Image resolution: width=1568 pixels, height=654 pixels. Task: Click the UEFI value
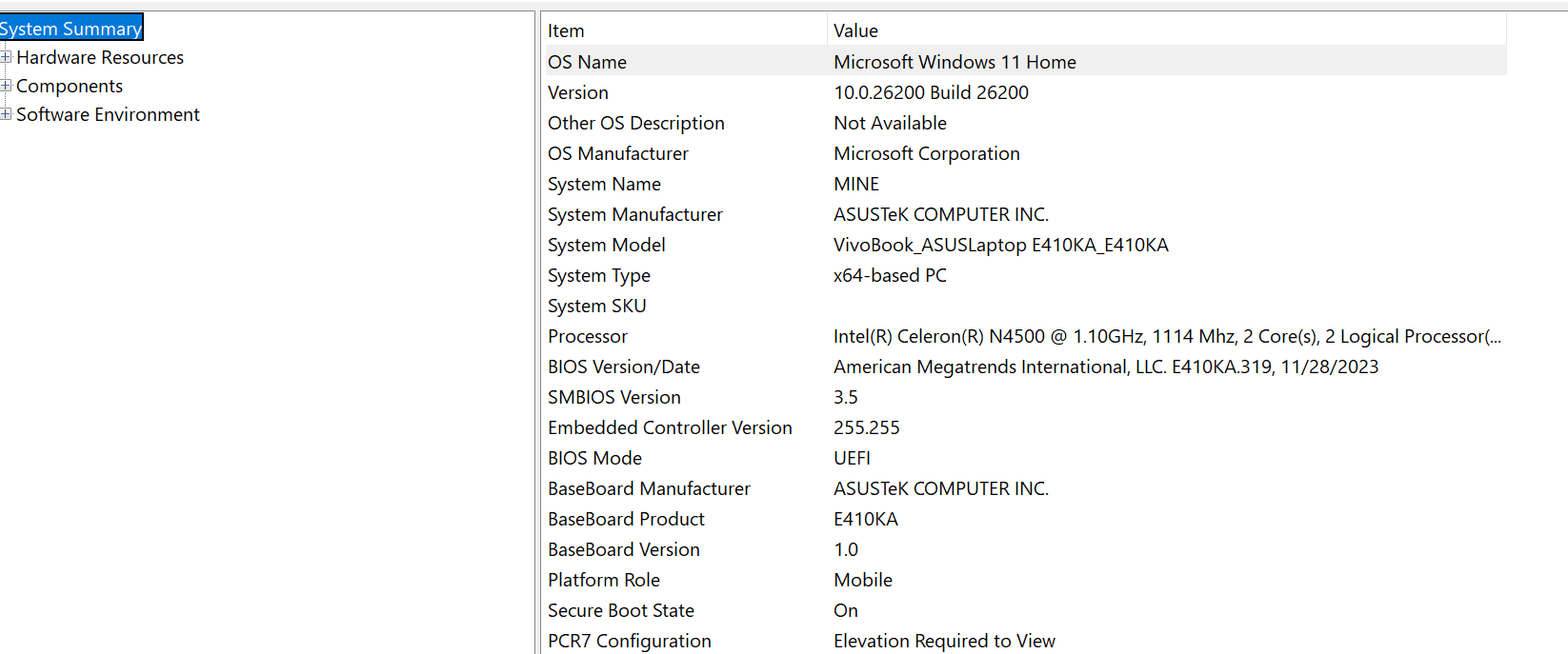click(853, 458)
